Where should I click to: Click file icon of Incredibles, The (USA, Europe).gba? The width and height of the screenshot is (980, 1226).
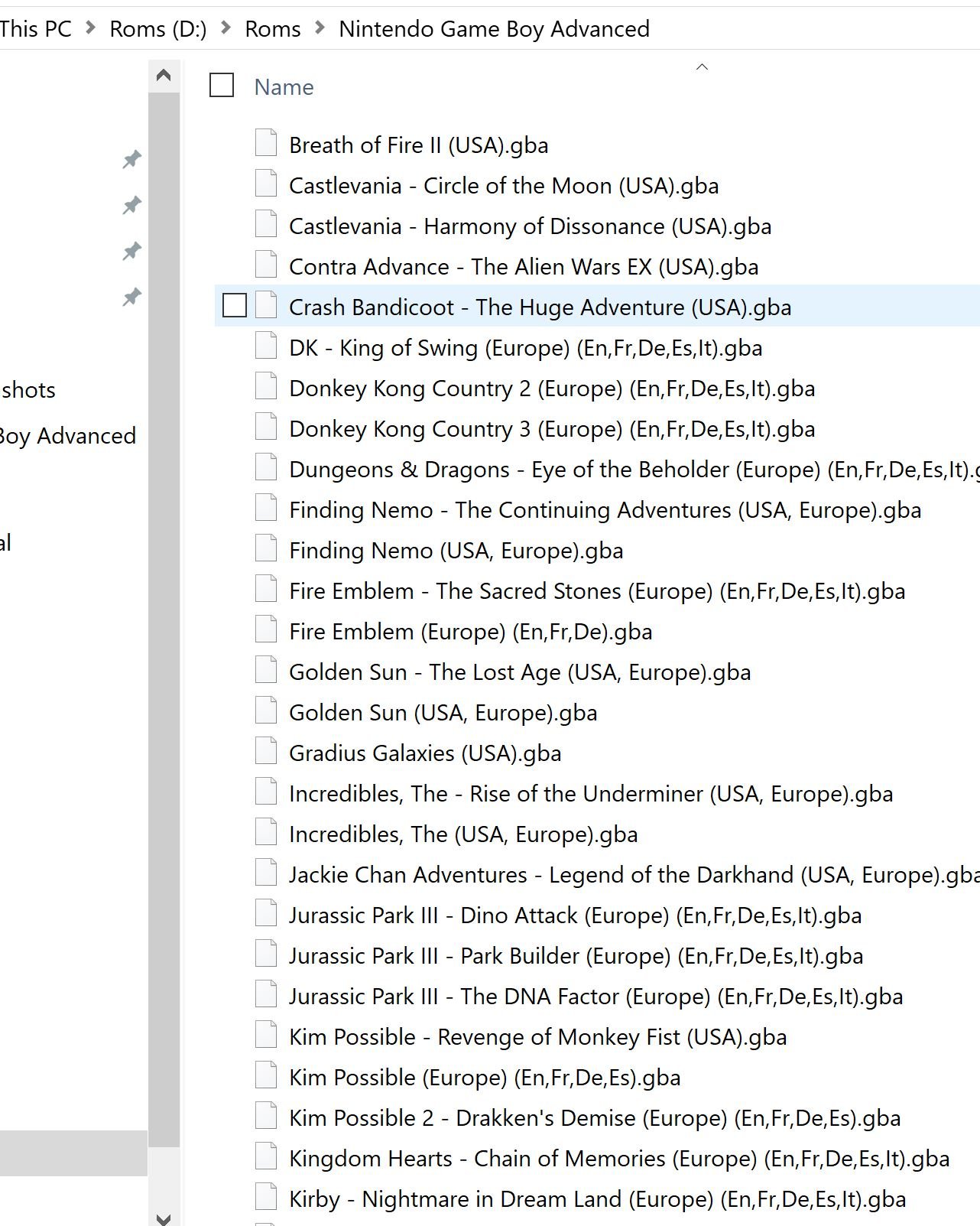265,832
